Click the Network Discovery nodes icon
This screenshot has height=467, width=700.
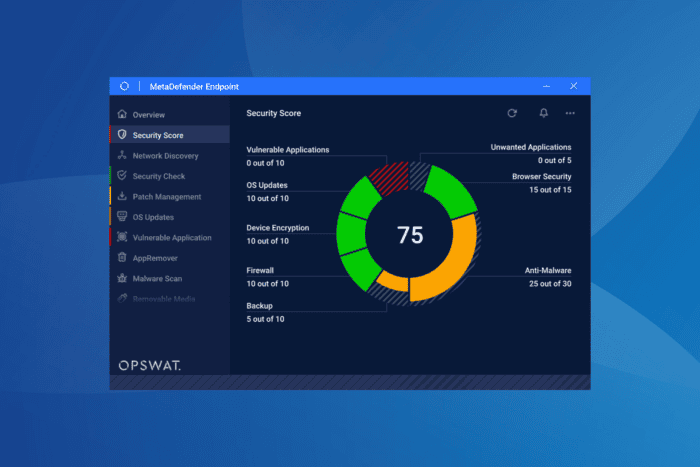pos(122,155)
